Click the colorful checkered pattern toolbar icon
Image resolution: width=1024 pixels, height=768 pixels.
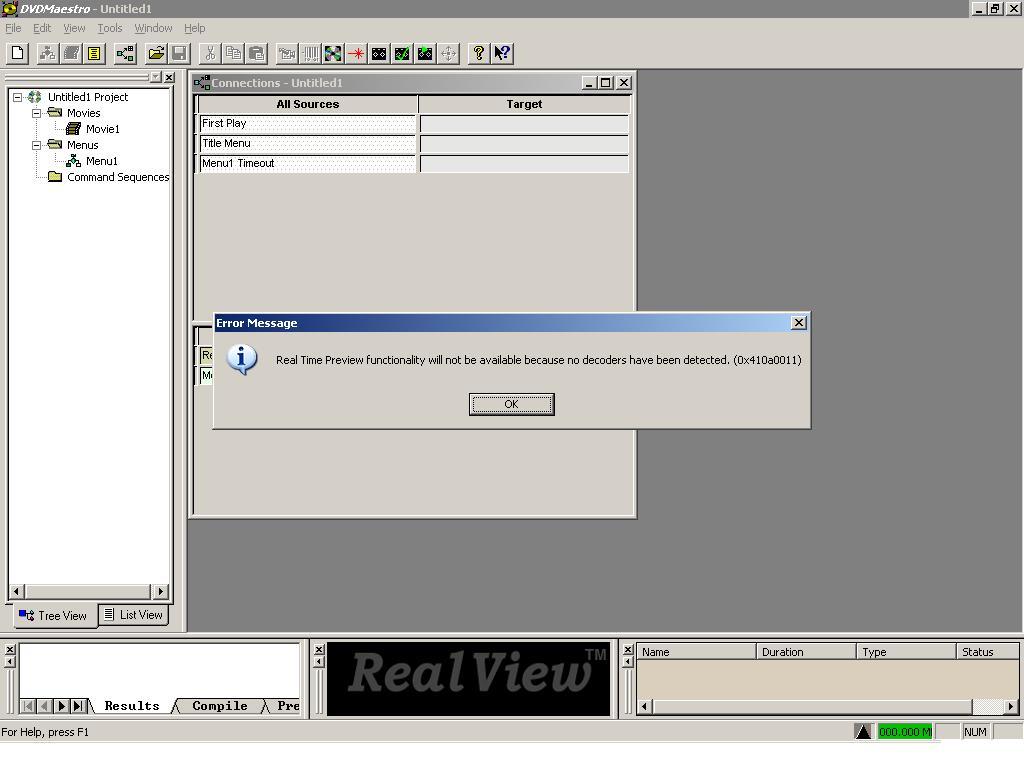333,53
